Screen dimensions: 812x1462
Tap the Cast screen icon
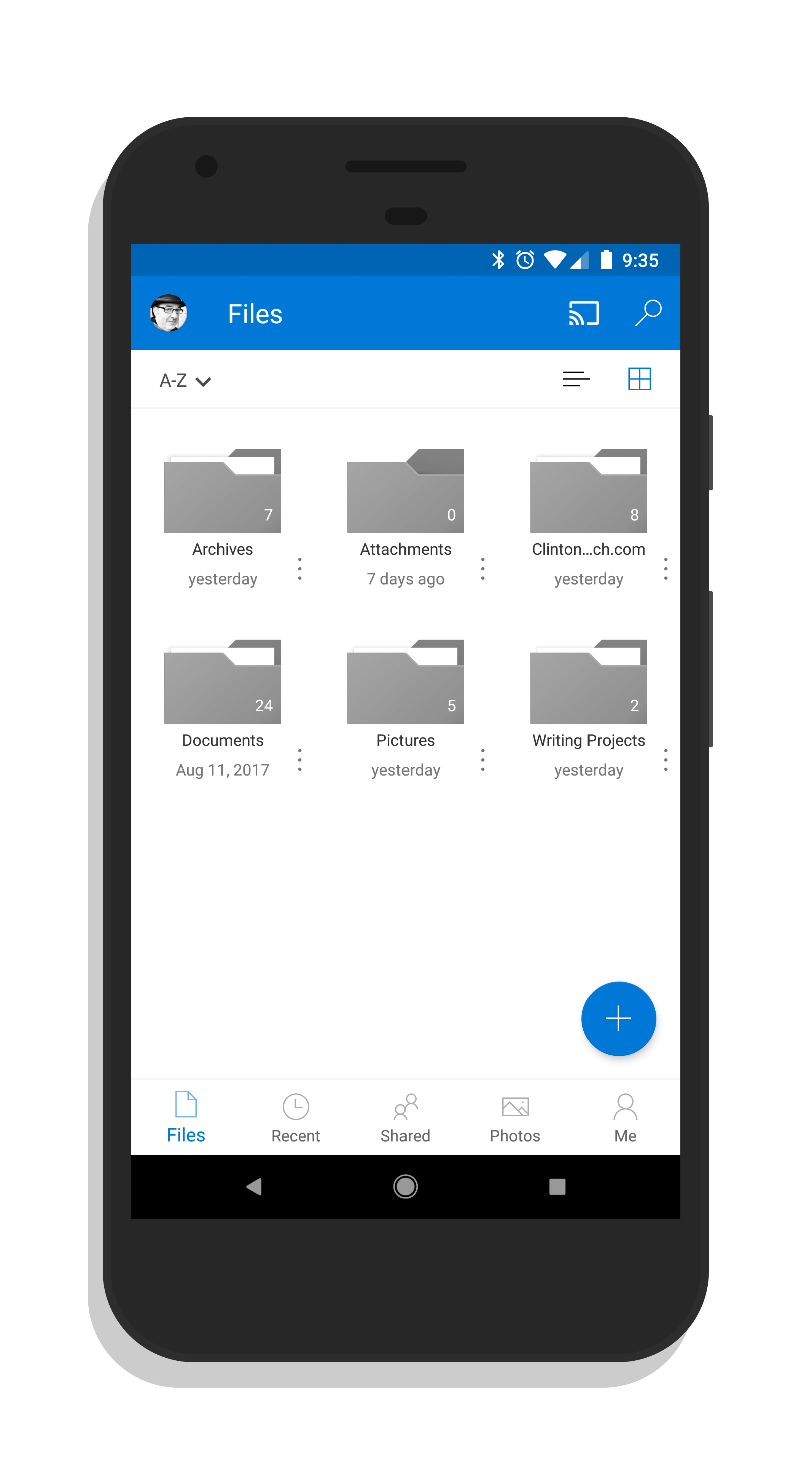[x=583, y=313]
